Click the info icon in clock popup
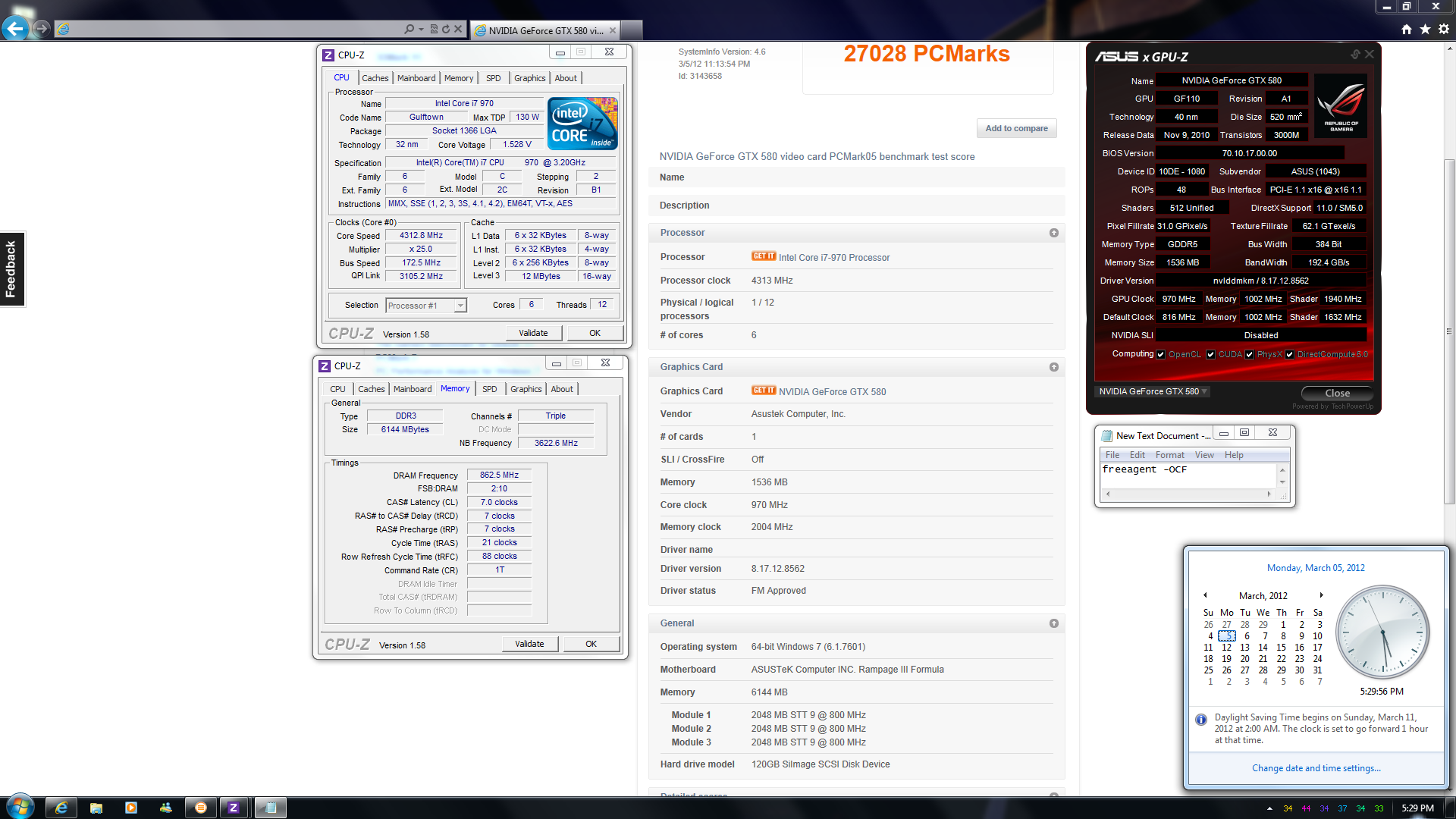 [1200, 720]
